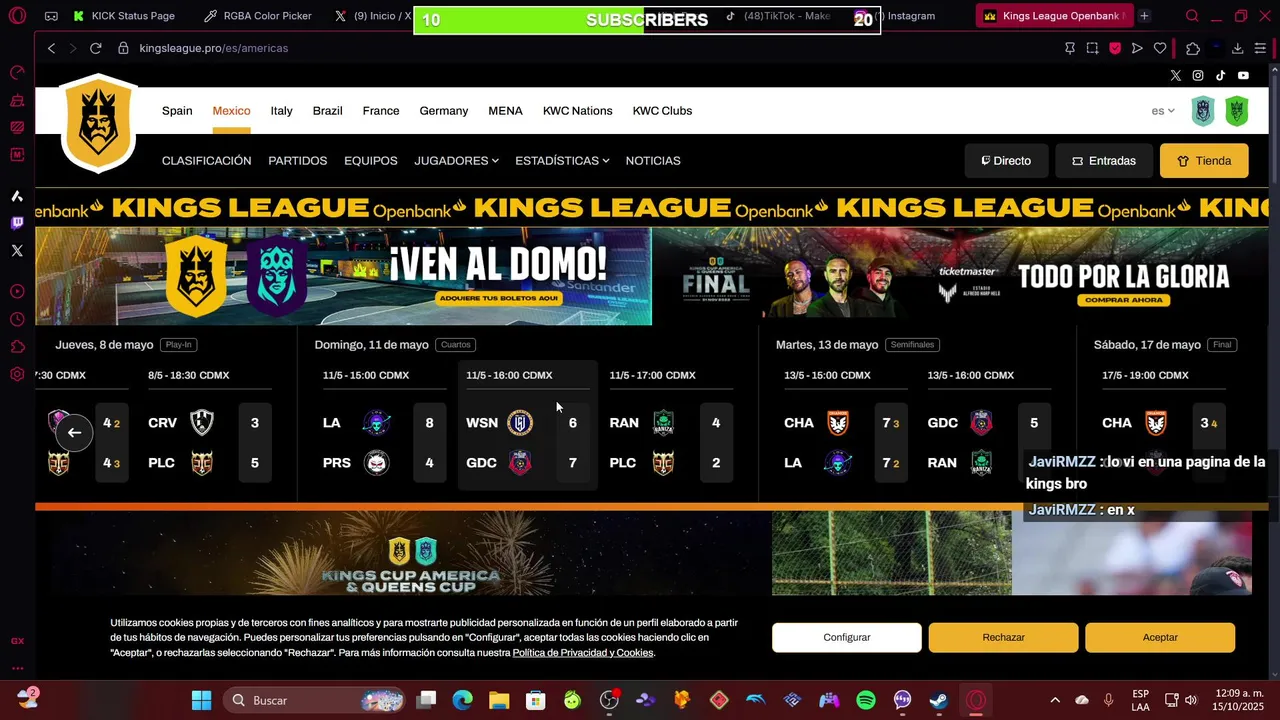Click the Windows Buscar search box
The width and height of the screenshot is (1280, 720).
(314, 700)
